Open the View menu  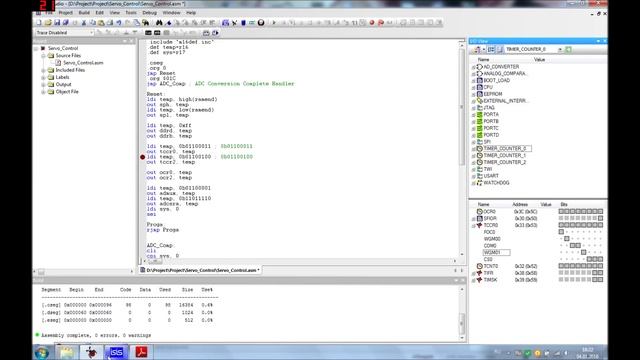[x=115, y=13]
